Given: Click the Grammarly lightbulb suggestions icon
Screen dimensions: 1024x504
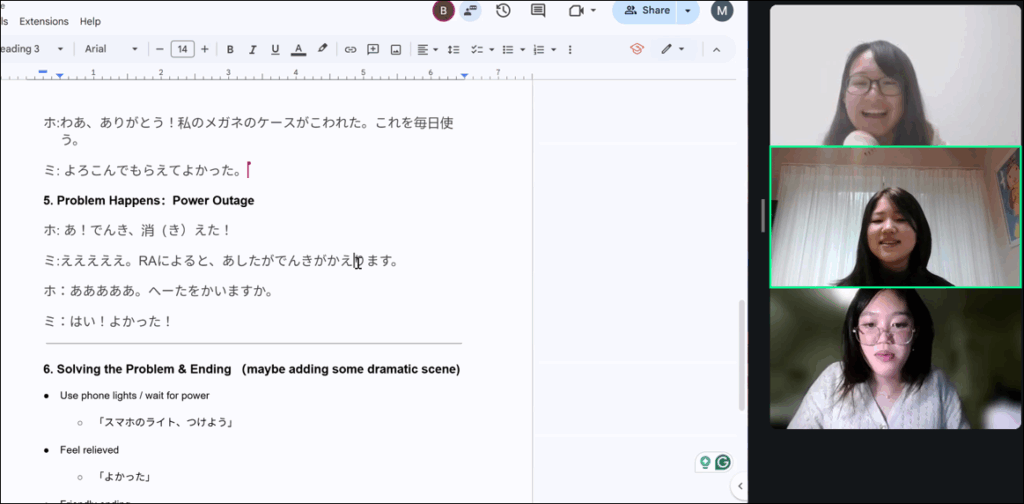Looking at the screenshot, I should (705, 462).
